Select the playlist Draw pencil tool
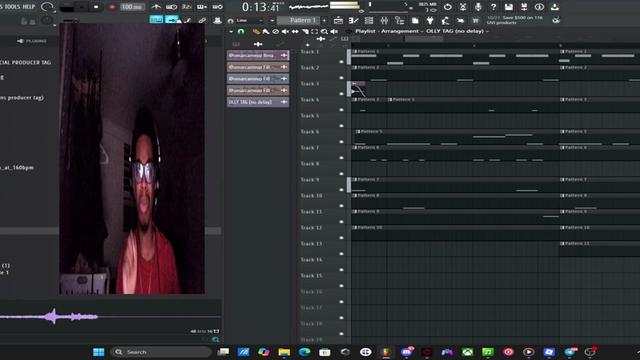The height and width of the screenshot is (360, 640). point(256,31)
